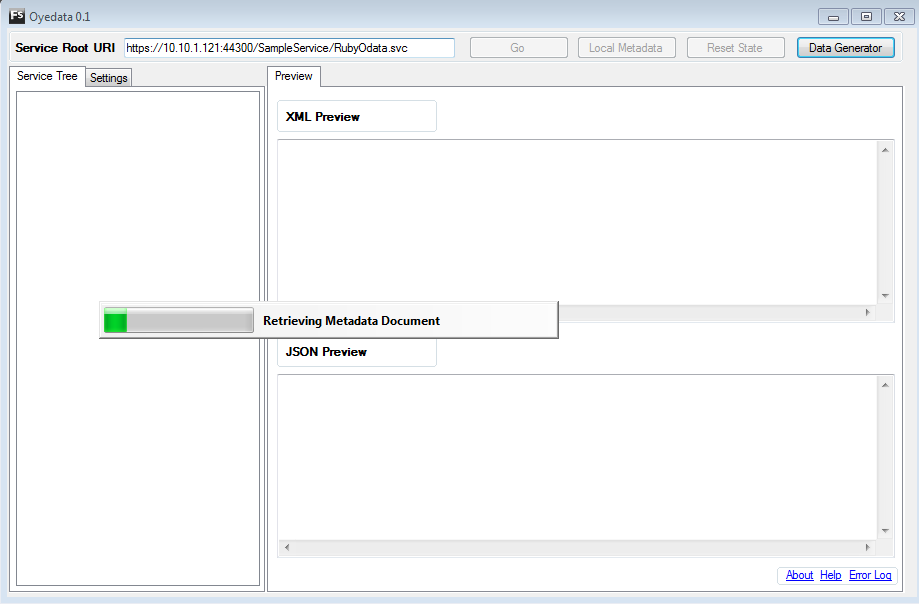Screen dimensions: 919x604
Task: Click inside the JSON Preview text area
Action: click(x=577, y=458)
